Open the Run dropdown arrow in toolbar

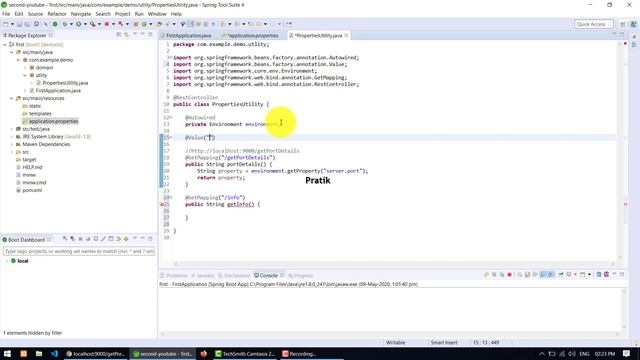pyautogui.click(x=85, y=24)
